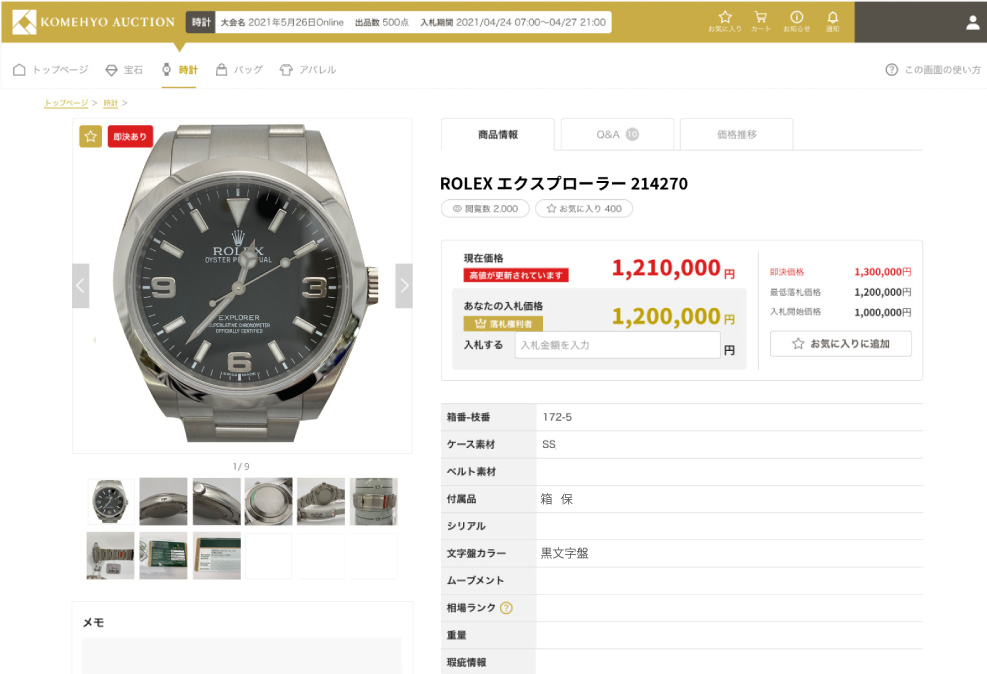This screenshot has width=987, height=674.
Task: Select the first thumbnail in the bottom row
Action: pyautogui.click(x=111, y=556)
